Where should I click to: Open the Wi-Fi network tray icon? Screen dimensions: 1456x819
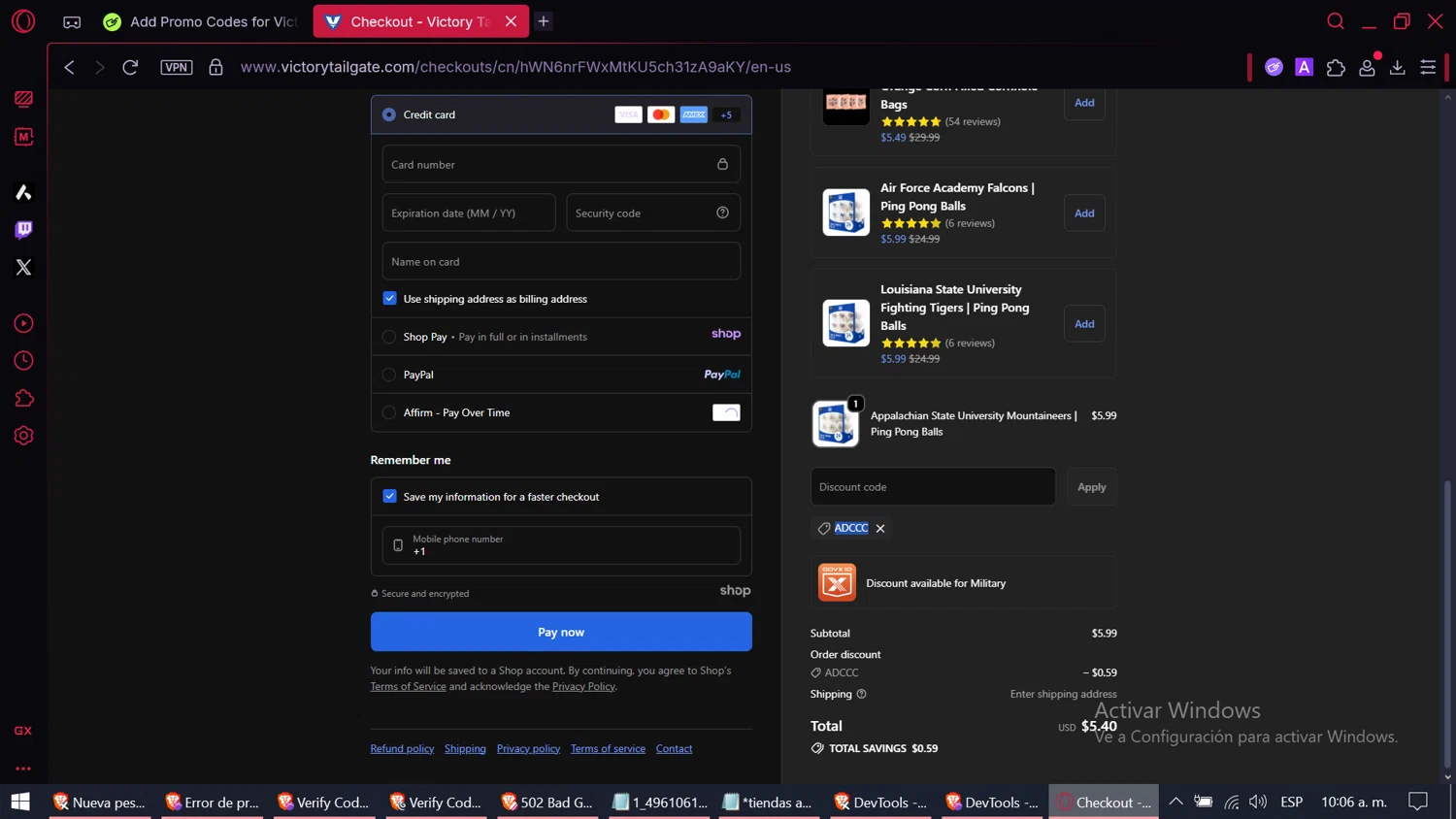pos(1231,802)
